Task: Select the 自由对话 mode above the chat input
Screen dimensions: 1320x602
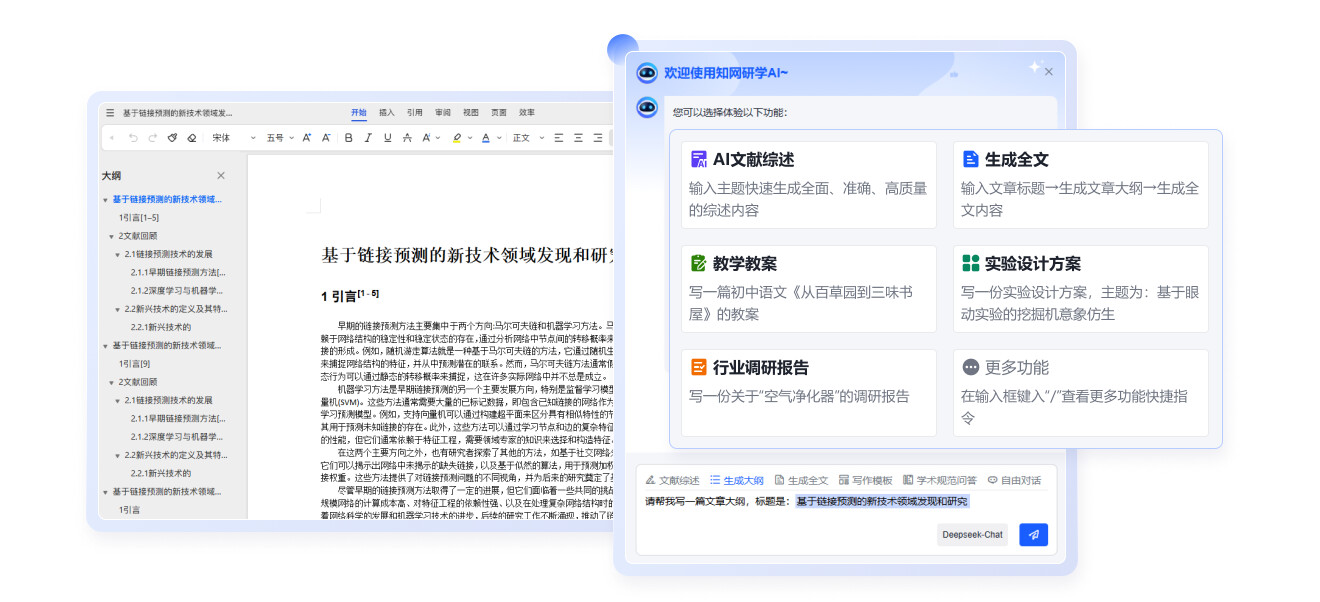Action: tap(1014, 480)
